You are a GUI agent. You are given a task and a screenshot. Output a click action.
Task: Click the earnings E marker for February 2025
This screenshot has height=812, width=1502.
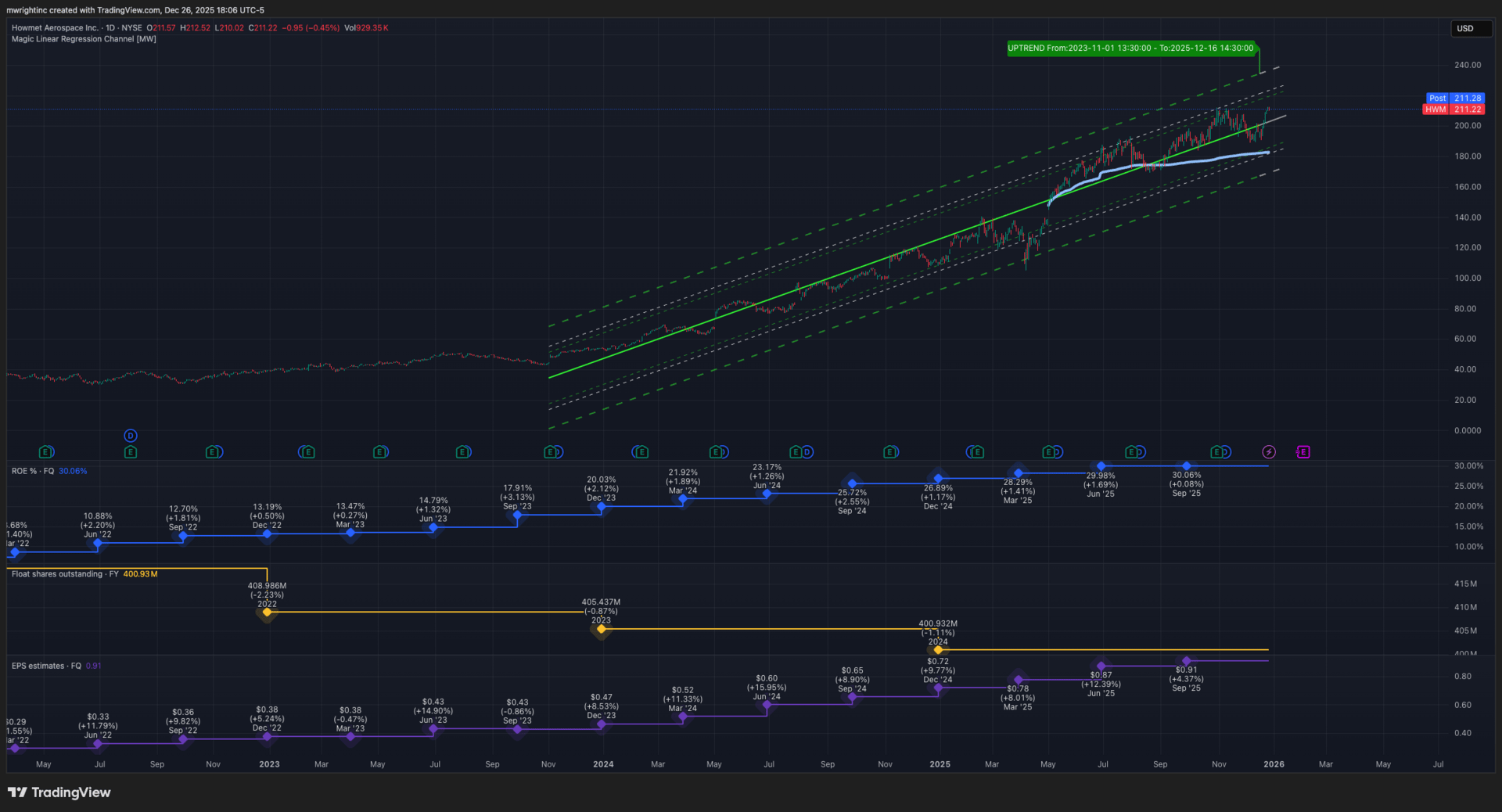(x=976, y=452)
